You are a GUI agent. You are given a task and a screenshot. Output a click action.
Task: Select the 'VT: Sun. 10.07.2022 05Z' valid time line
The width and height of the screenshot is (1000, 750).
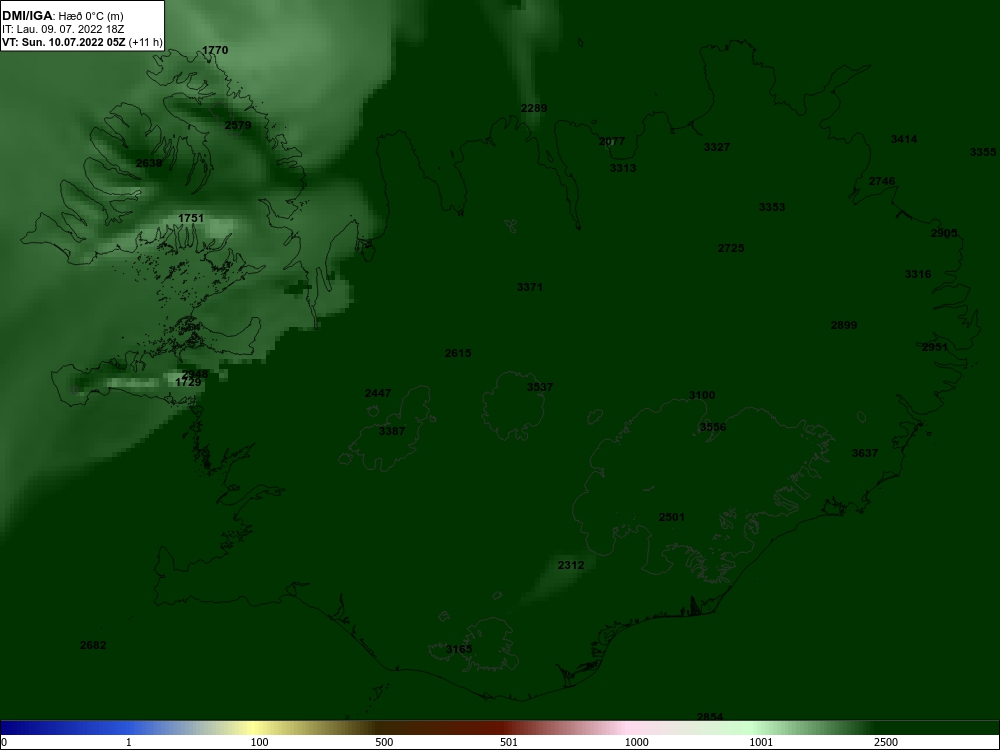(x=64, y=43)
